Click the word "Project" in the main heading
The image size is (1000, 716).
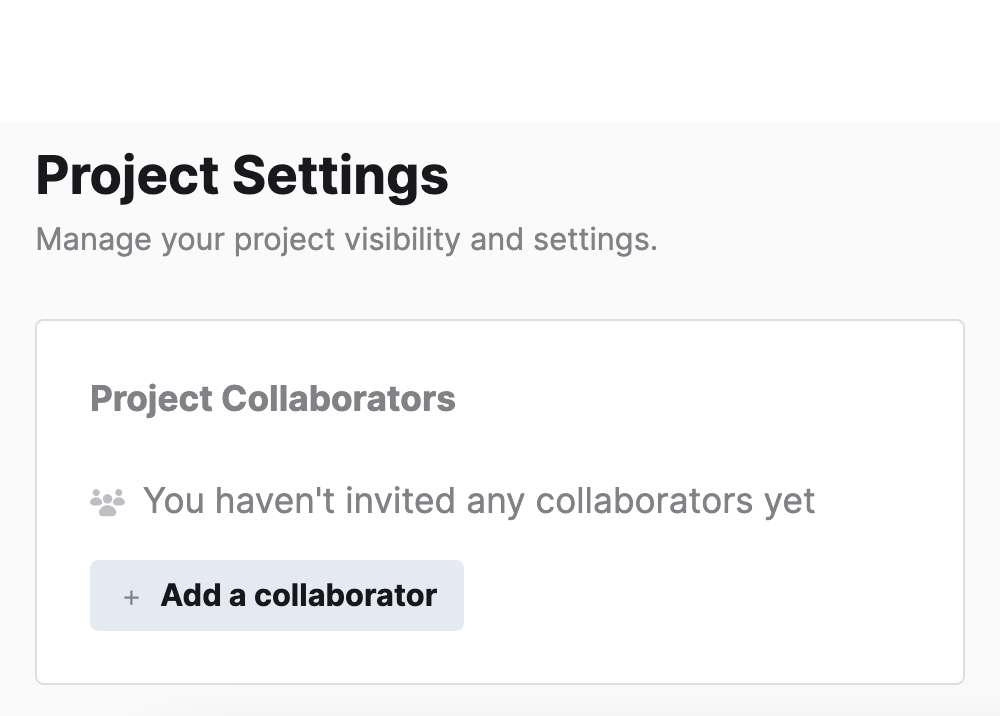pyautogui.click(x=127, y=176)
